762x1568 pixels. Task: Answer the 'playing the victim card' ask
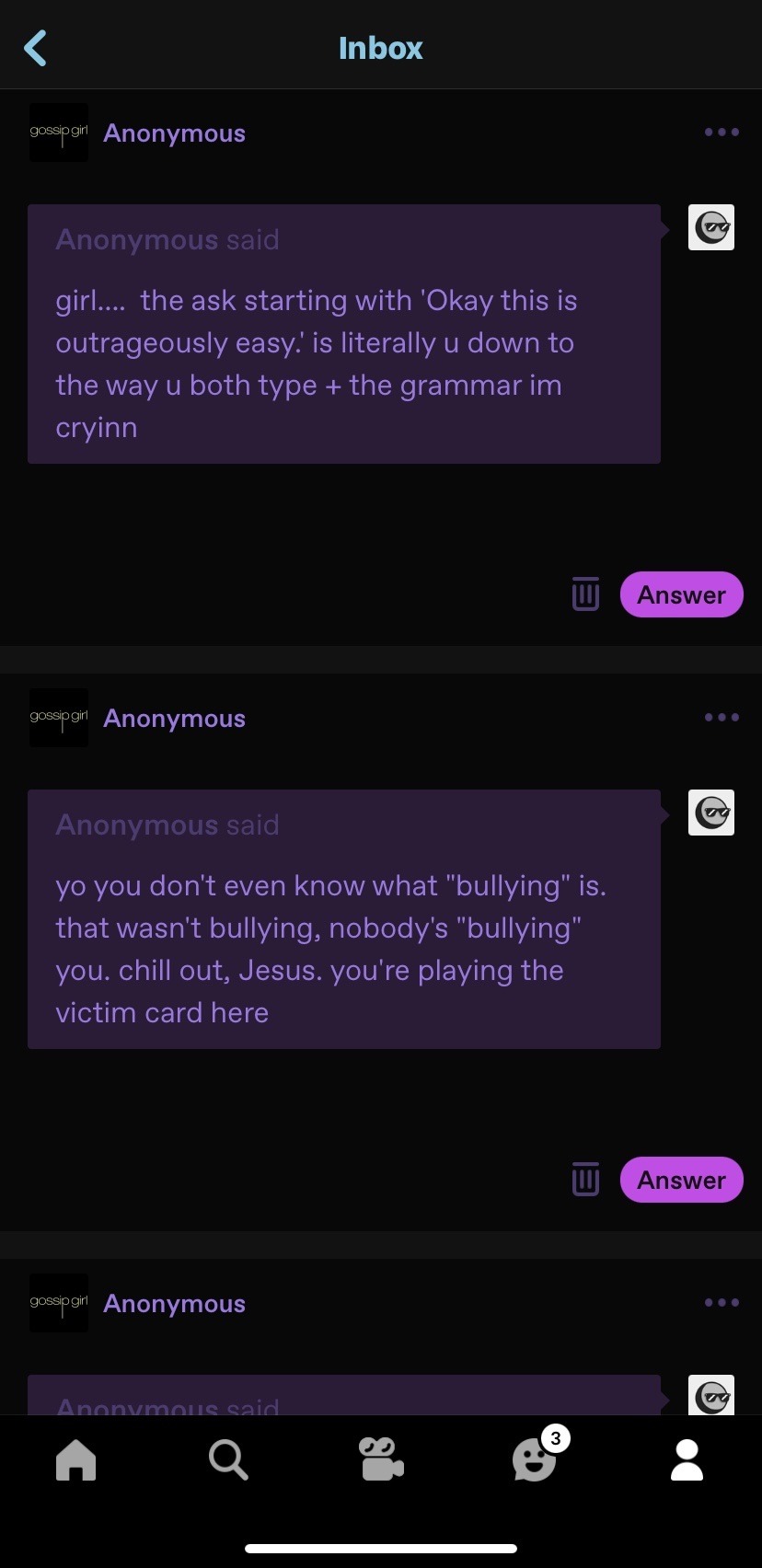click(x=682, y=1180)
